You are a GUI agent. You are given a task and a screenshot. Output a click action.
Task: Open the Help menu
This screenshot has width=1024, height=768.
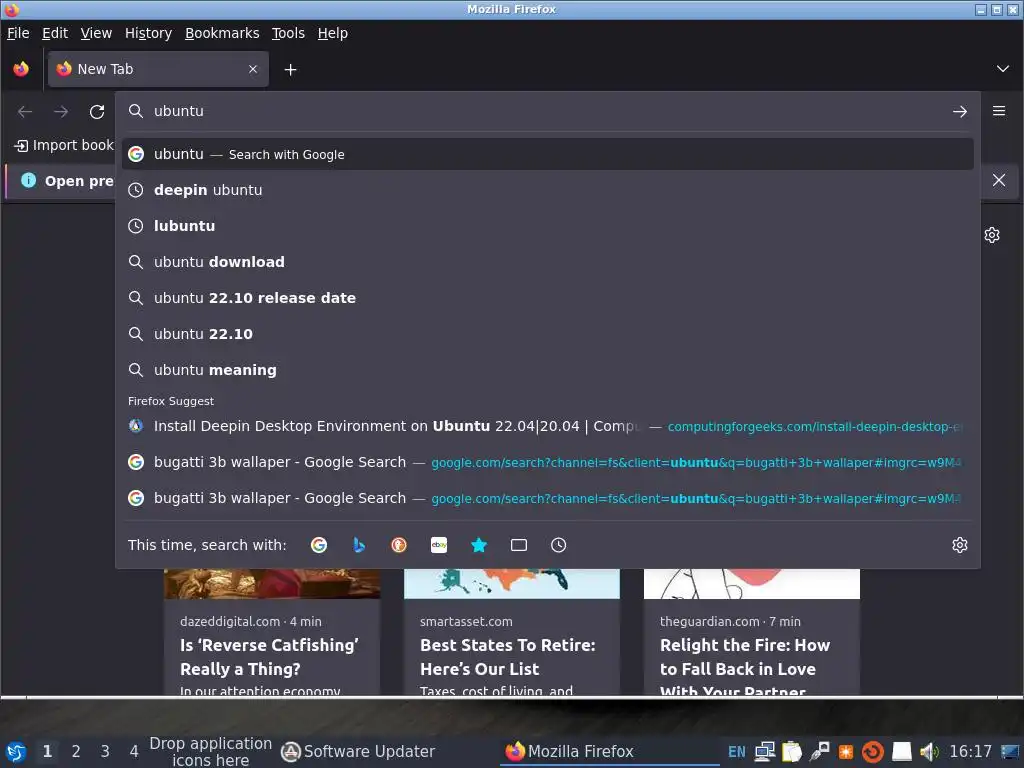tap(332, 33)
